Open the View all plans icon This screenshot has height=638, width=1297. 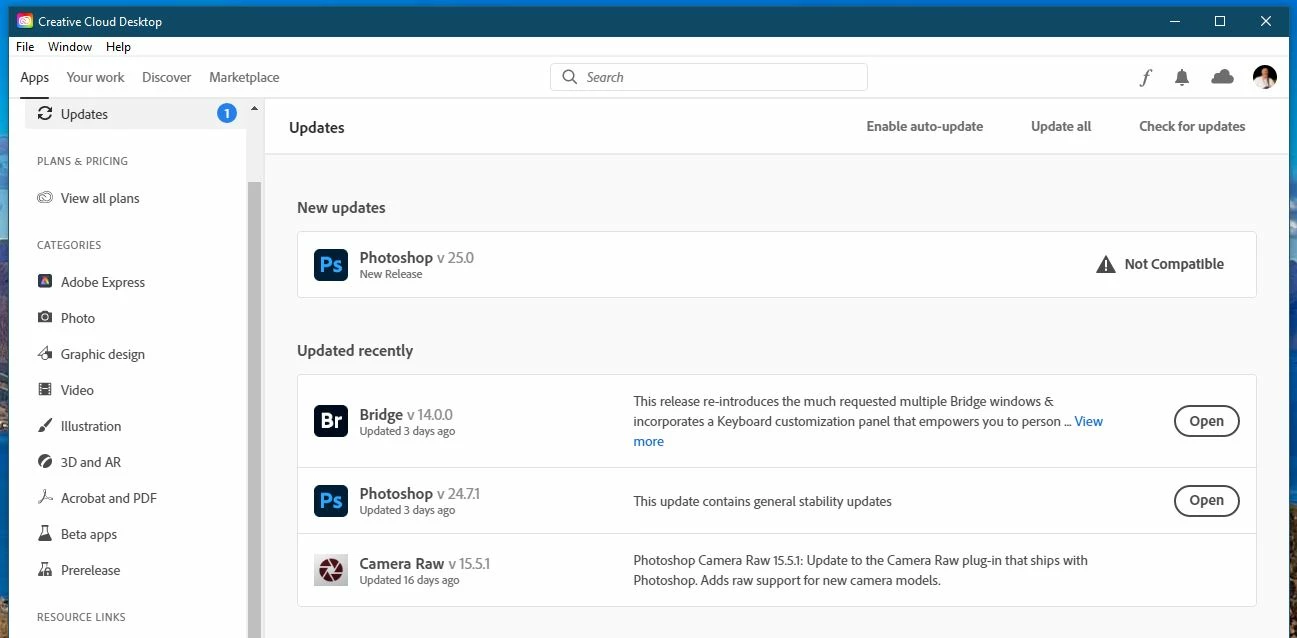pyautogui.click(x=45, y=198)
